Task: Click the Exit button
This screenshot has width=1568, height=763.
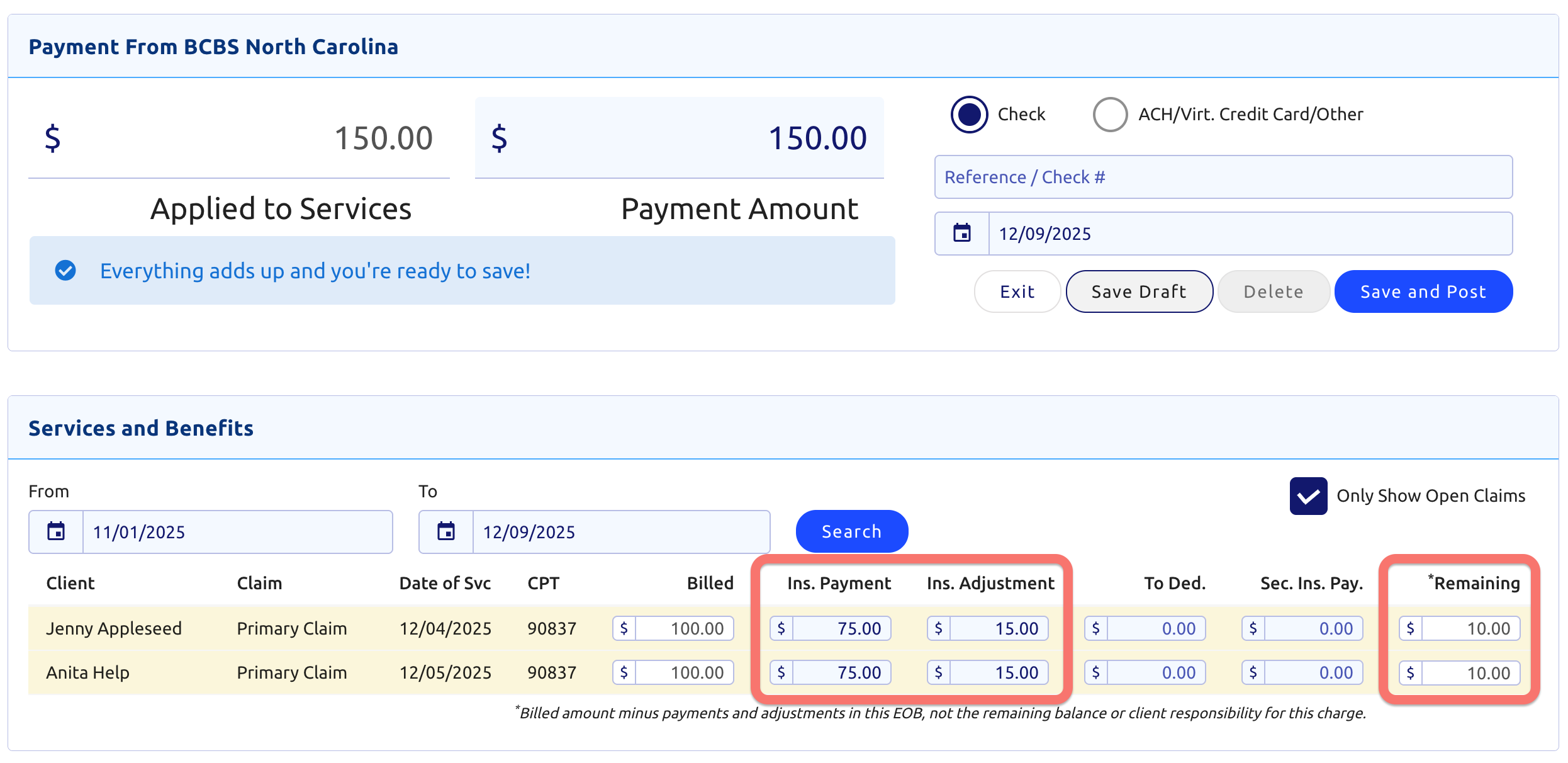Action: click(x=1017, y=291)
